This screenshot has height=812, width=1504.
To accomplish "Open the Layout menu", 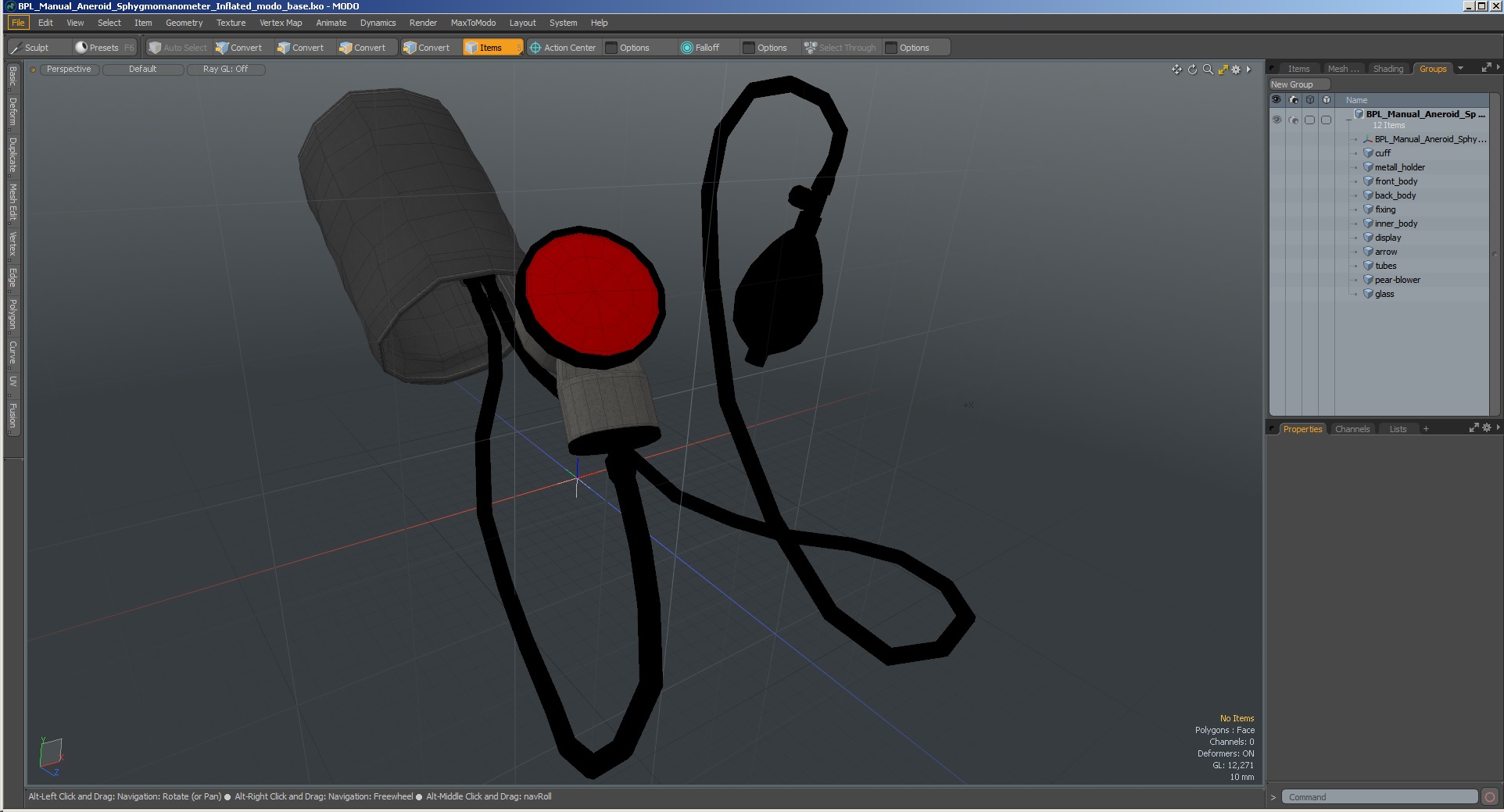I will pyautogui.click(x=522, y=23).
